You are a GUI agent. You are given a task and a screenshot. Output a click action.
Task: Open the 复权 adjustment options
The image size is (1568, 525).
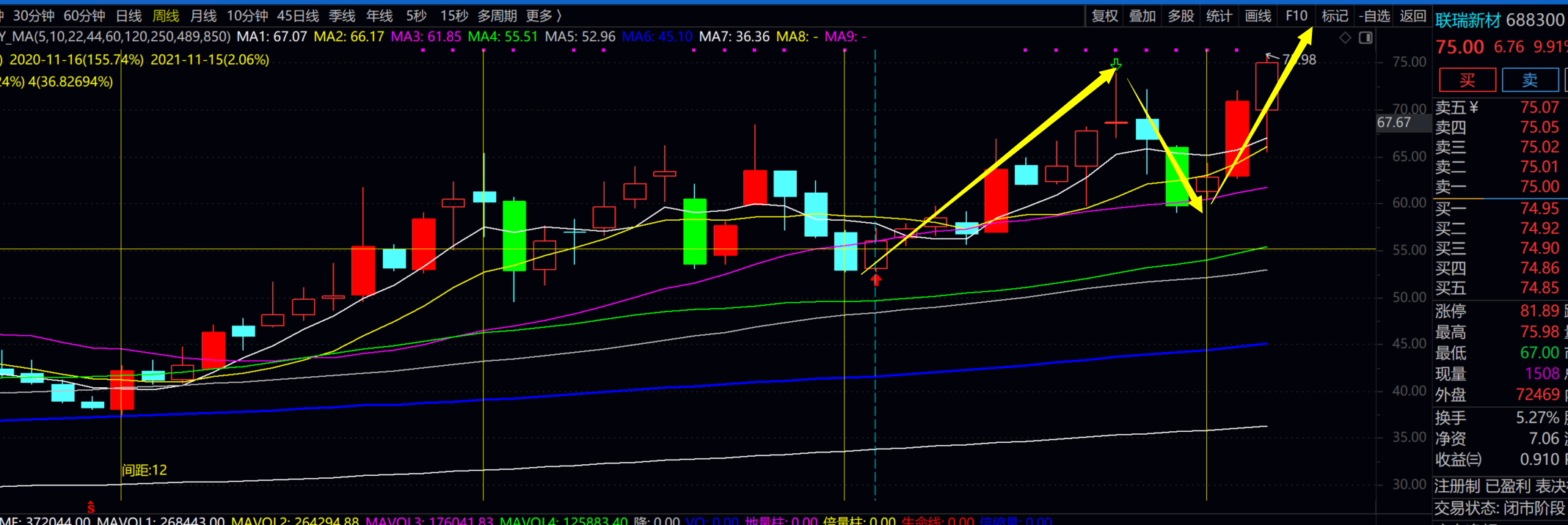[x=1104, y=15]
